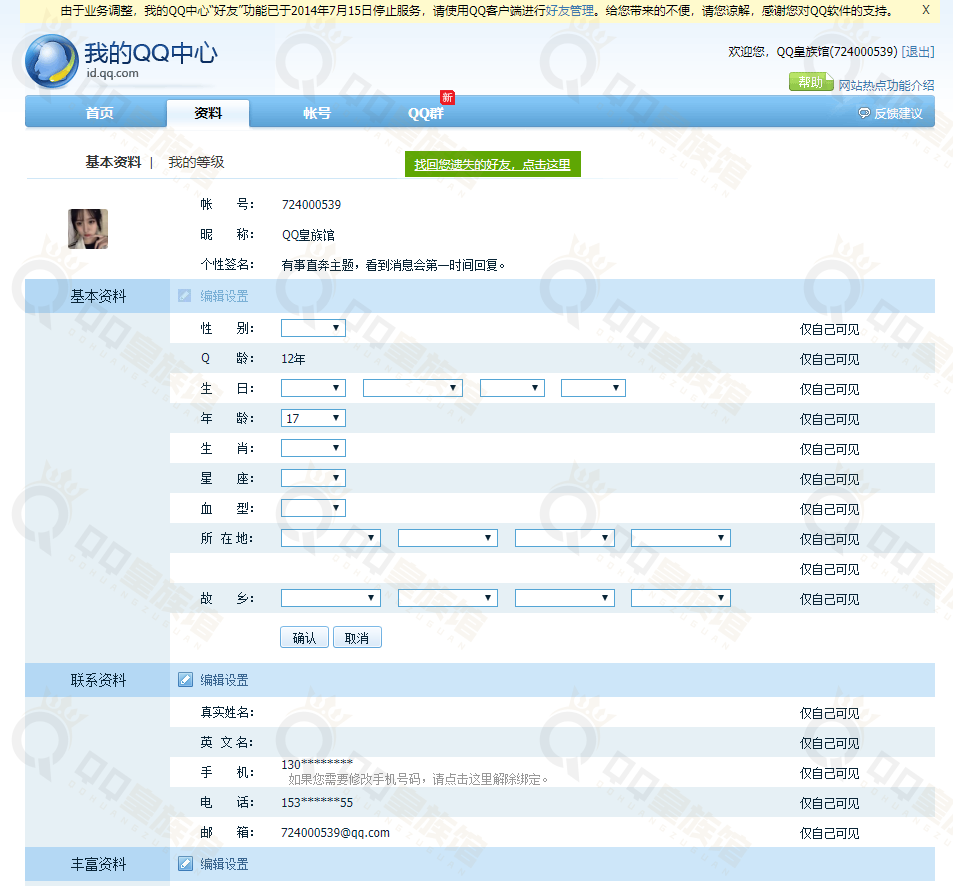Switch to the 帐号 tab

316,112
